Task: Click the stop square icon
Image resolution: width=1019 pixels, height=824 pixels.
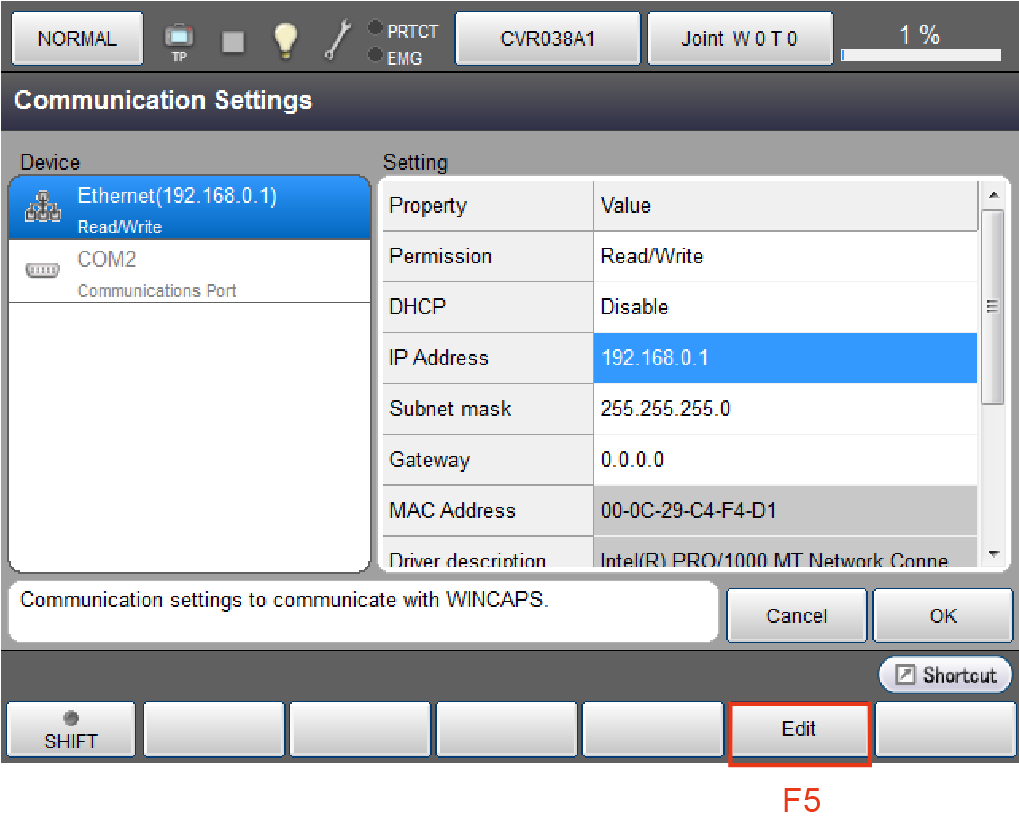Action: pos(233,40)
